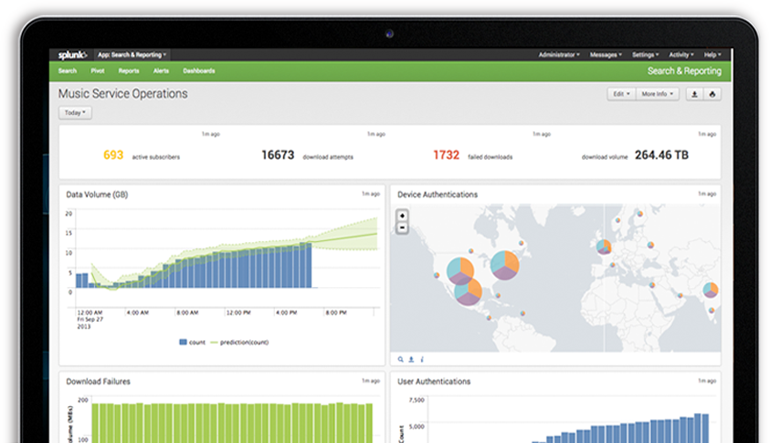Switch to the Dashboards tab
Screen dimensions: 770x443
pyautogui.click(x=198, y=71)
